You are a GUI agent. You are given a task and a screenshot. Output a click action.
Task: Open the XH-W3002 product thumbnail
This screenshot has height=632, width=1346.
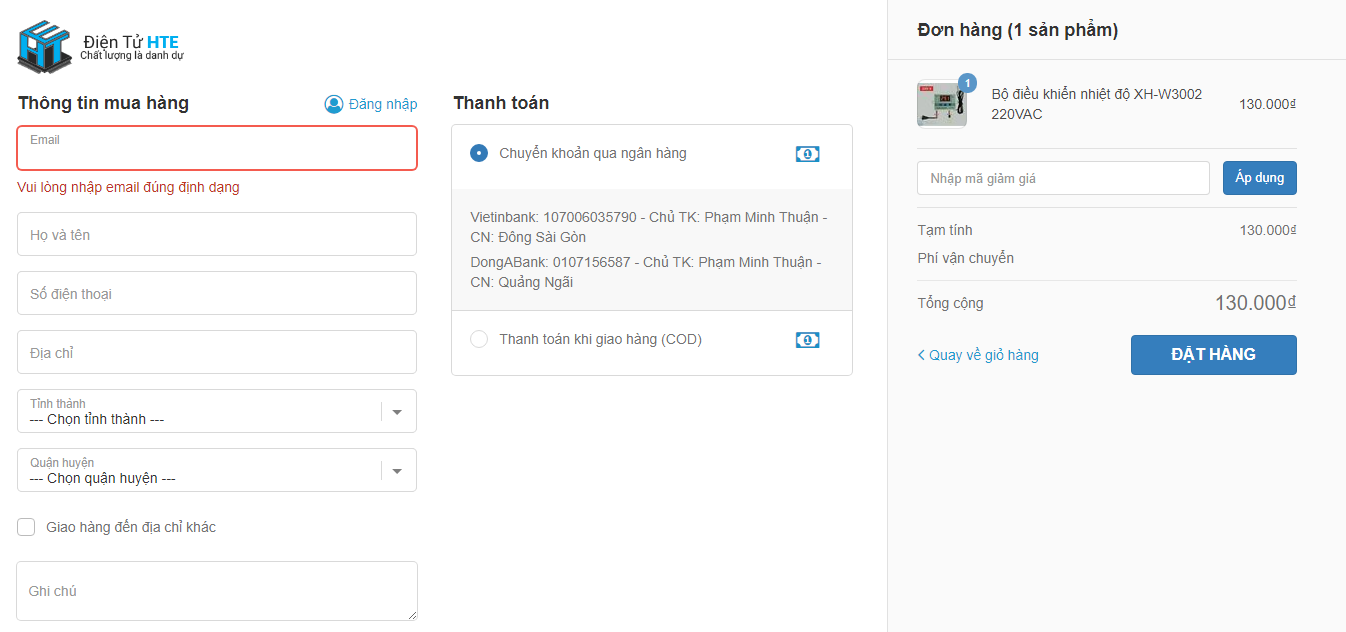point(941,104)
